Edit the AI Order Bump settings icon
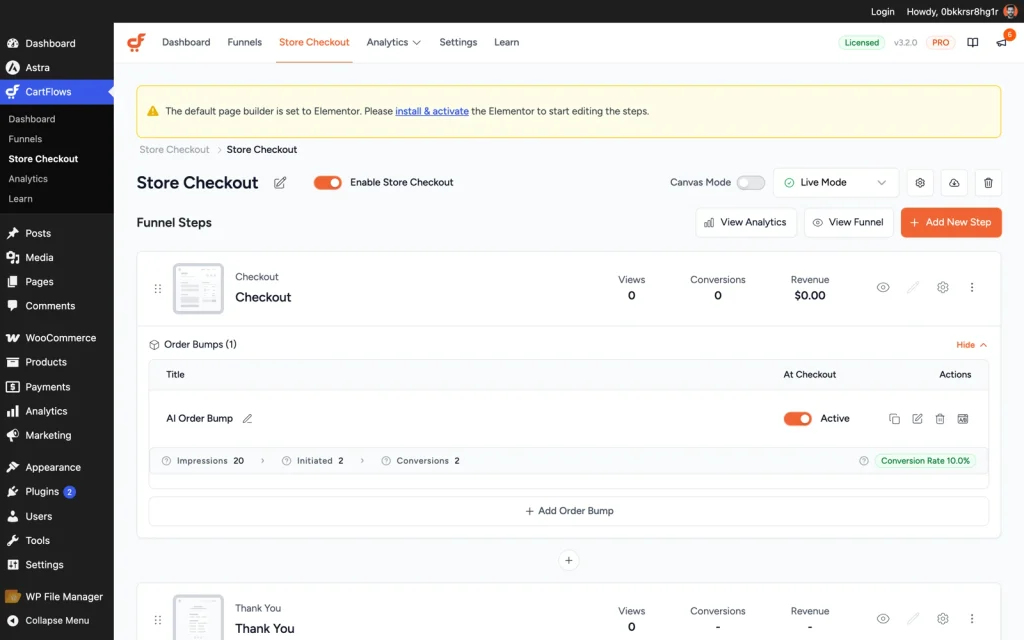Screen dimensions: 1024x640 (917, 419)
